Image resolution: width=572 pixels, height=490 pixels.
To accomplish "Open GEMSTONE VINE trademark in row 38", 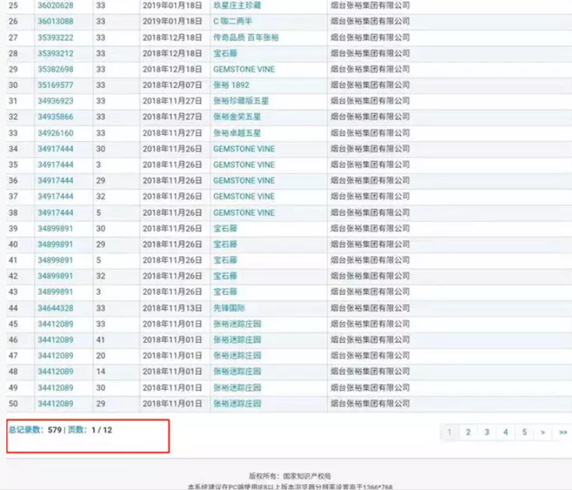I will click(244, 212).
